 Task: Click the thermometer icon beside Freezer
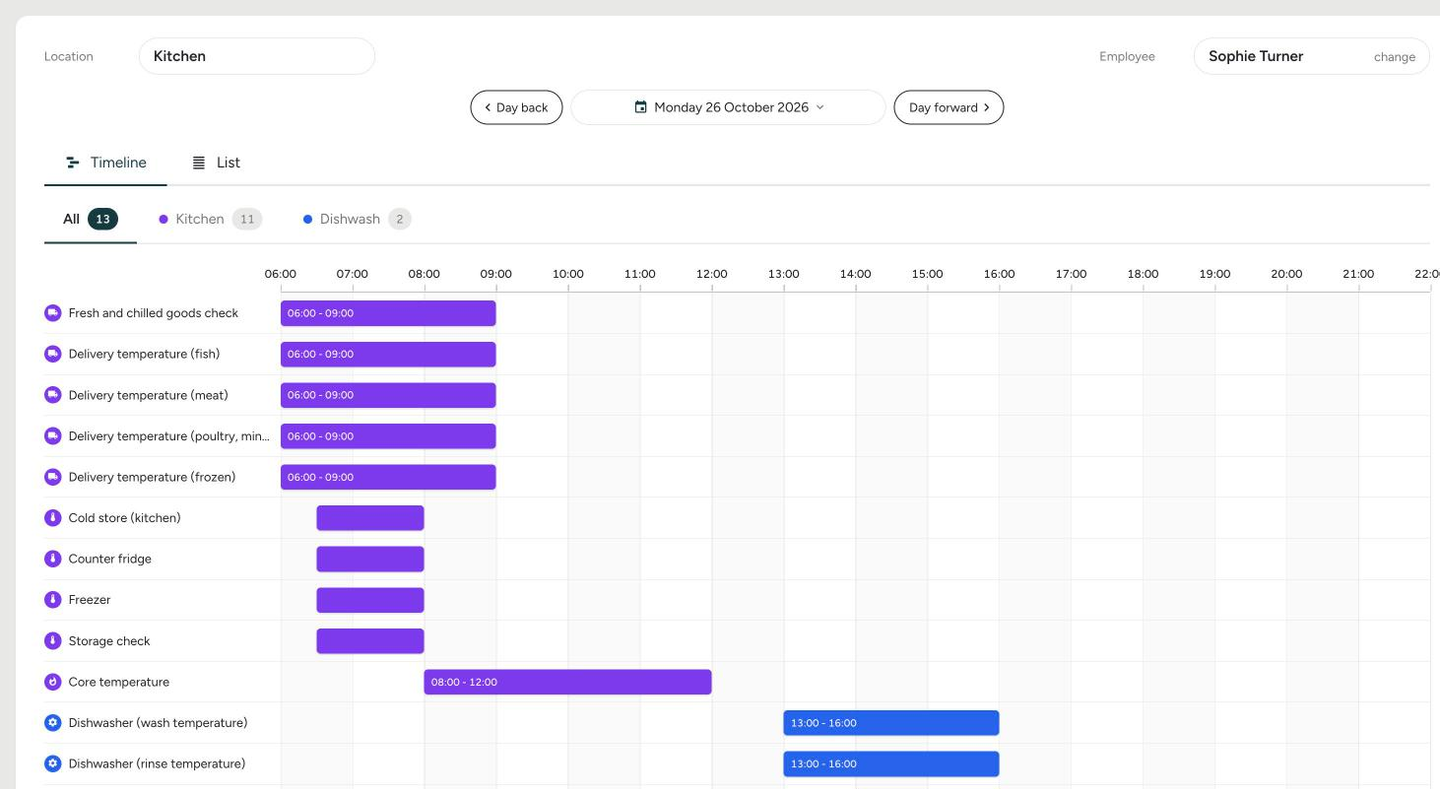click(x=53, y=600)
